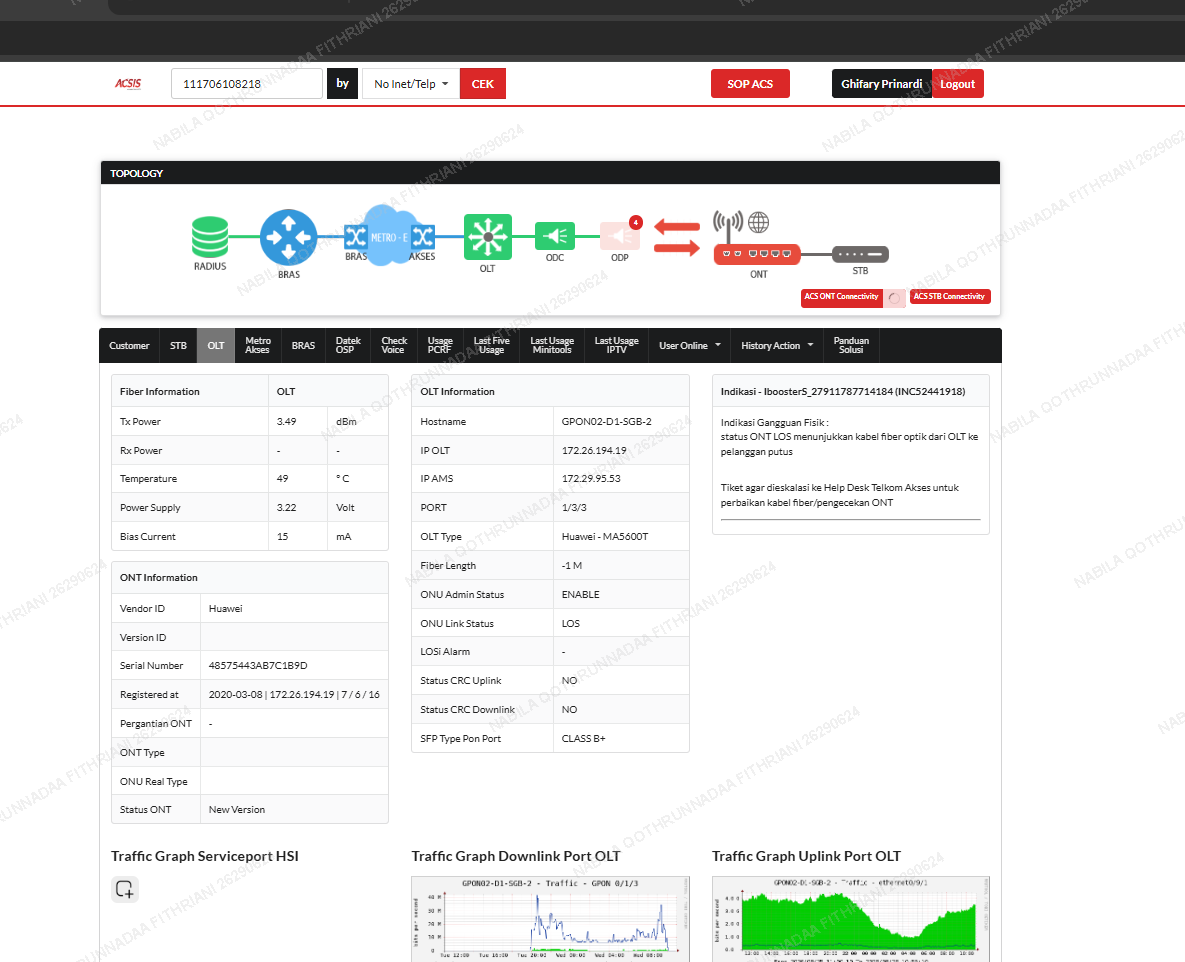Click the by label button
This screenshot has height=962, width=1185.
point(342,84)
